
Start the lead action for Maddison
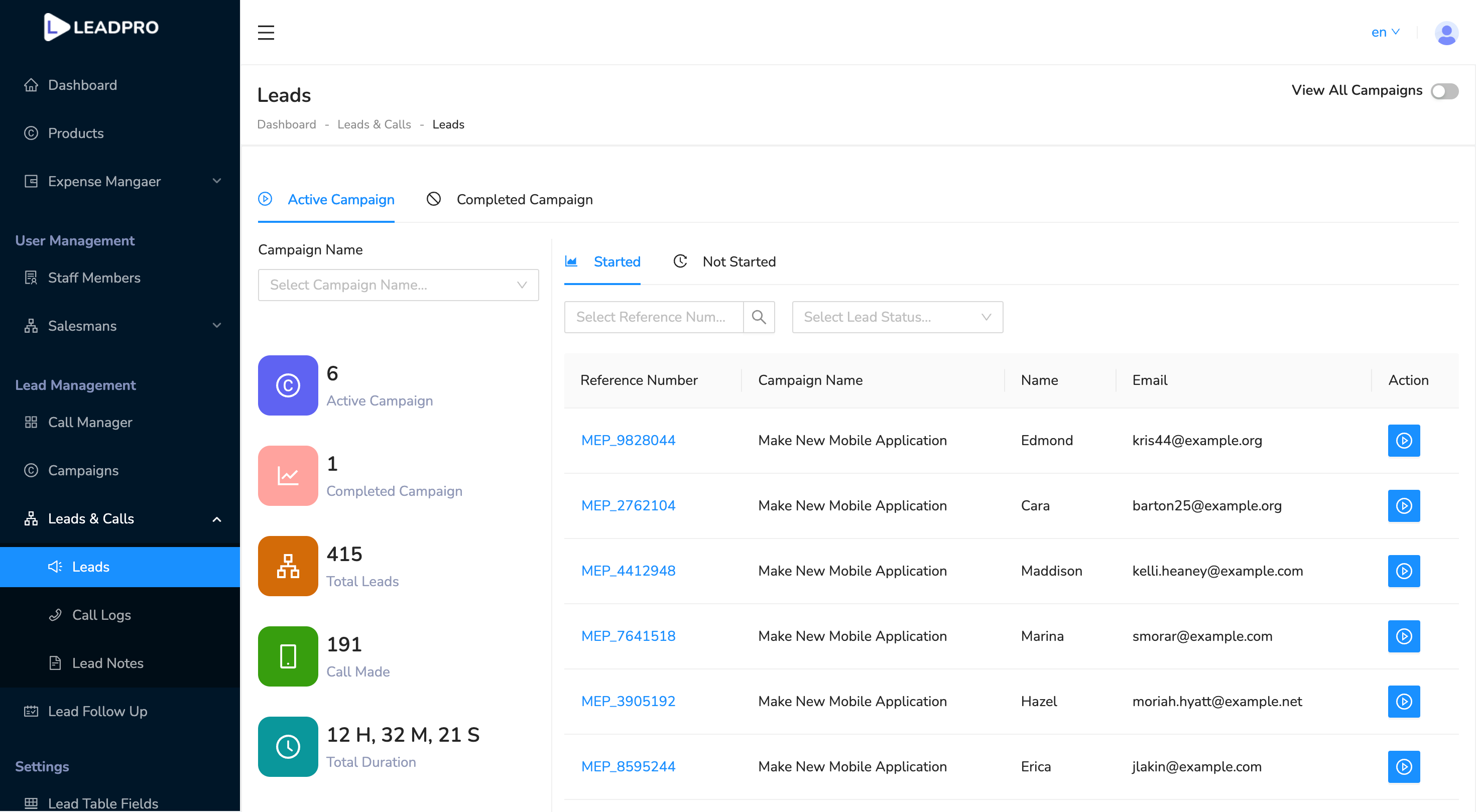point(1404,571)
